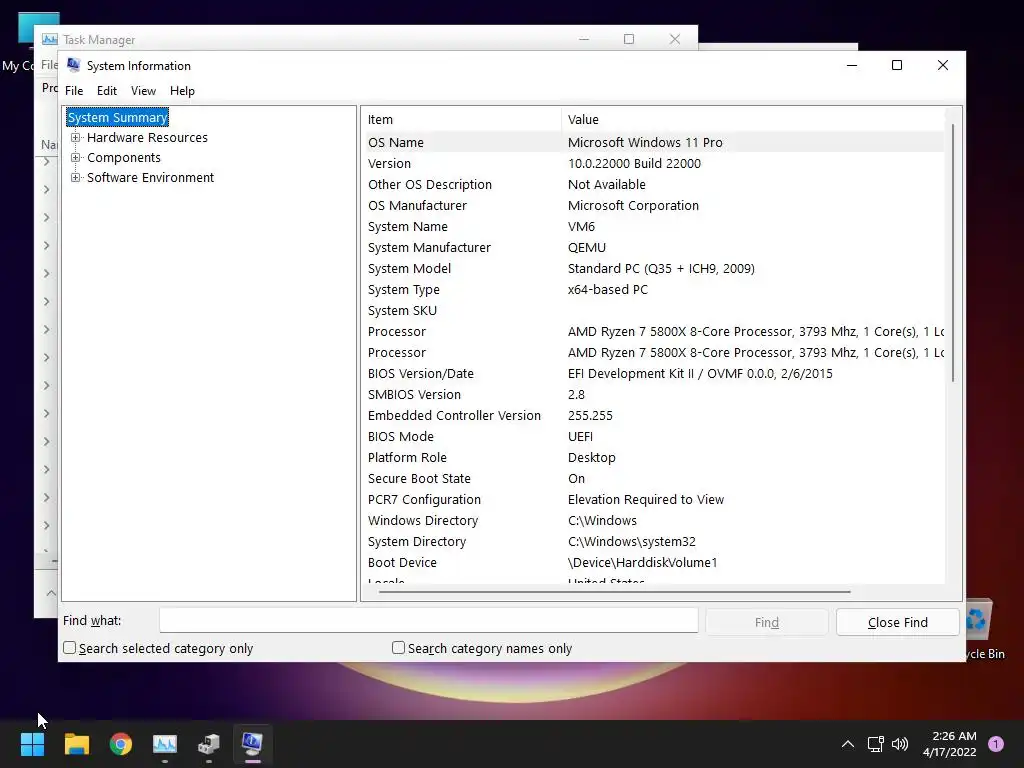Open the Task Manager File menu

49,65
